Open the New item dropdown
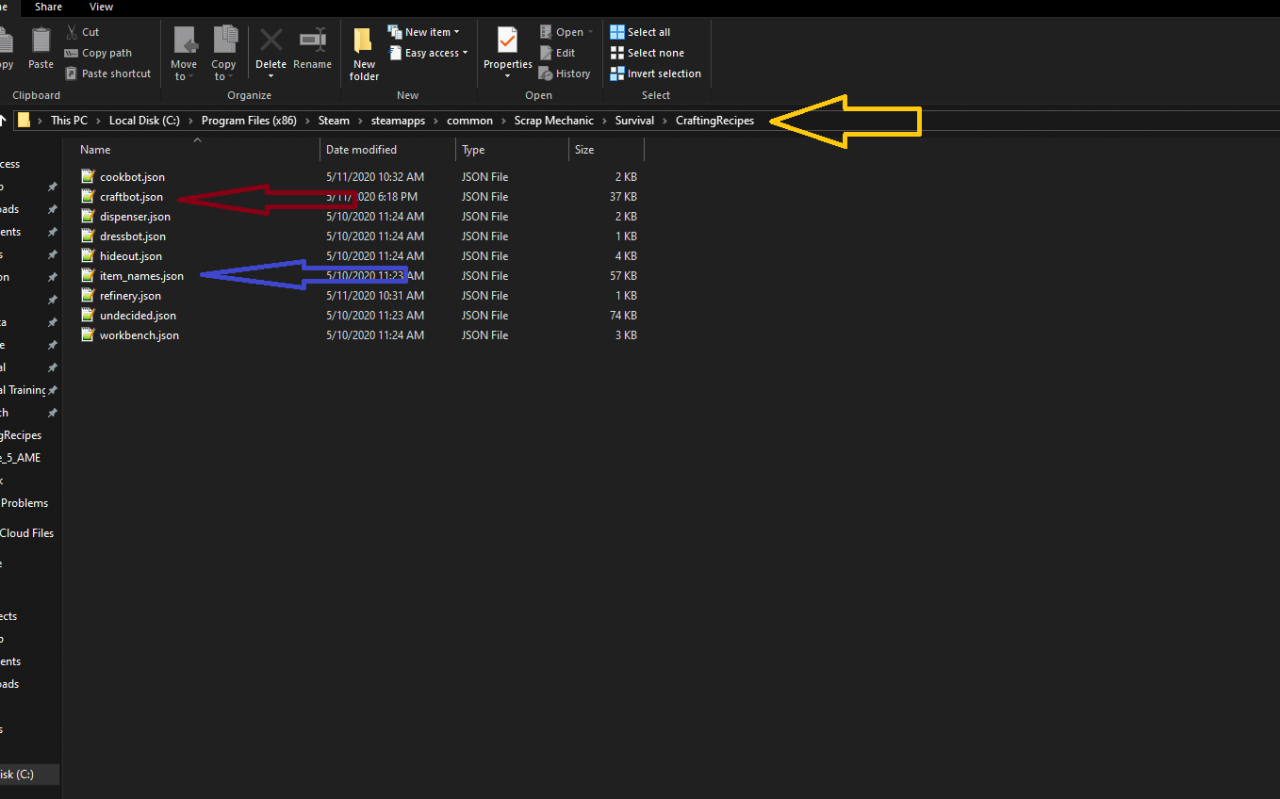 point(424,32)
